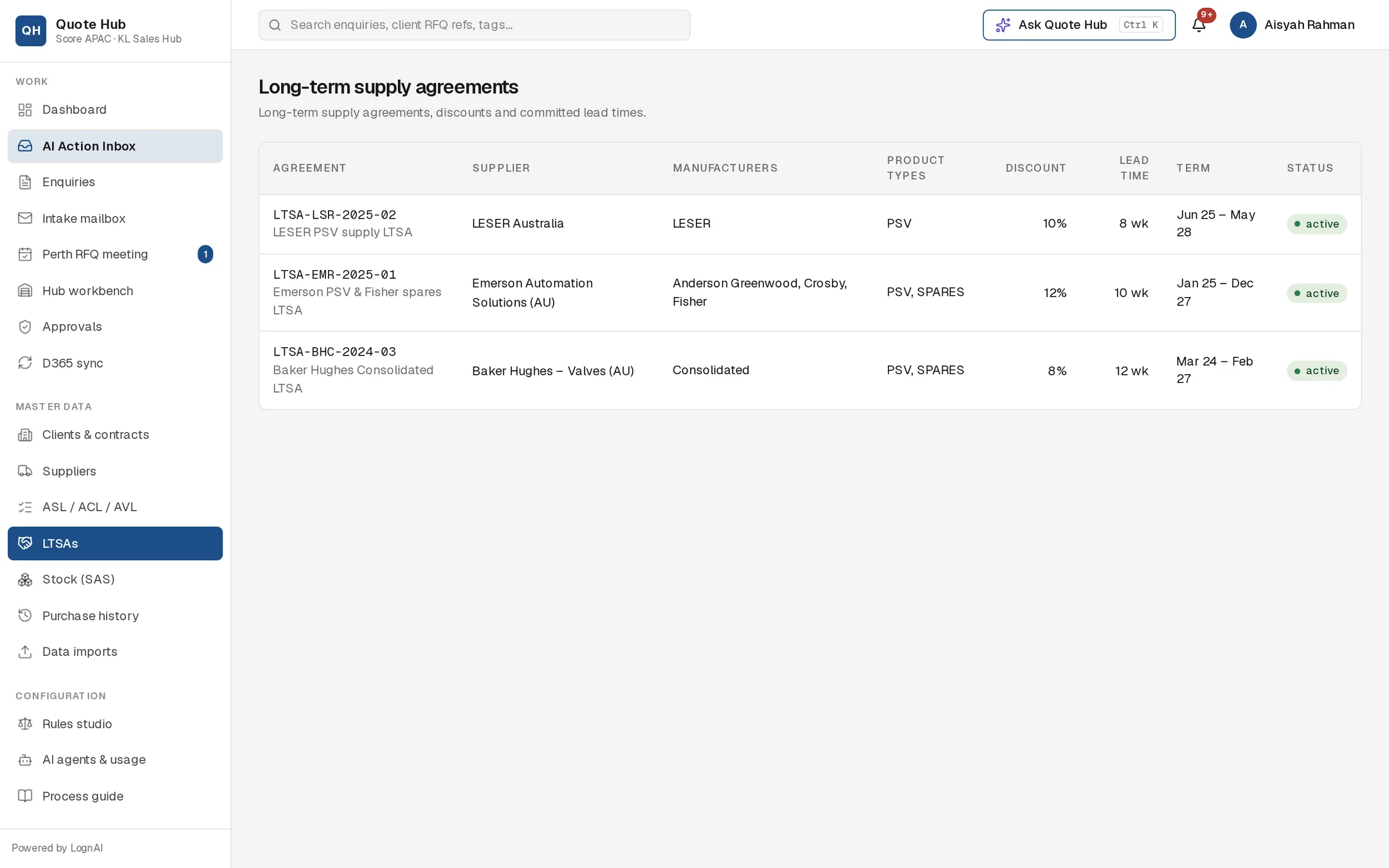Click the Perth RFQ meeting badge count
The image size is (1389, 868).
click(205, 254)
